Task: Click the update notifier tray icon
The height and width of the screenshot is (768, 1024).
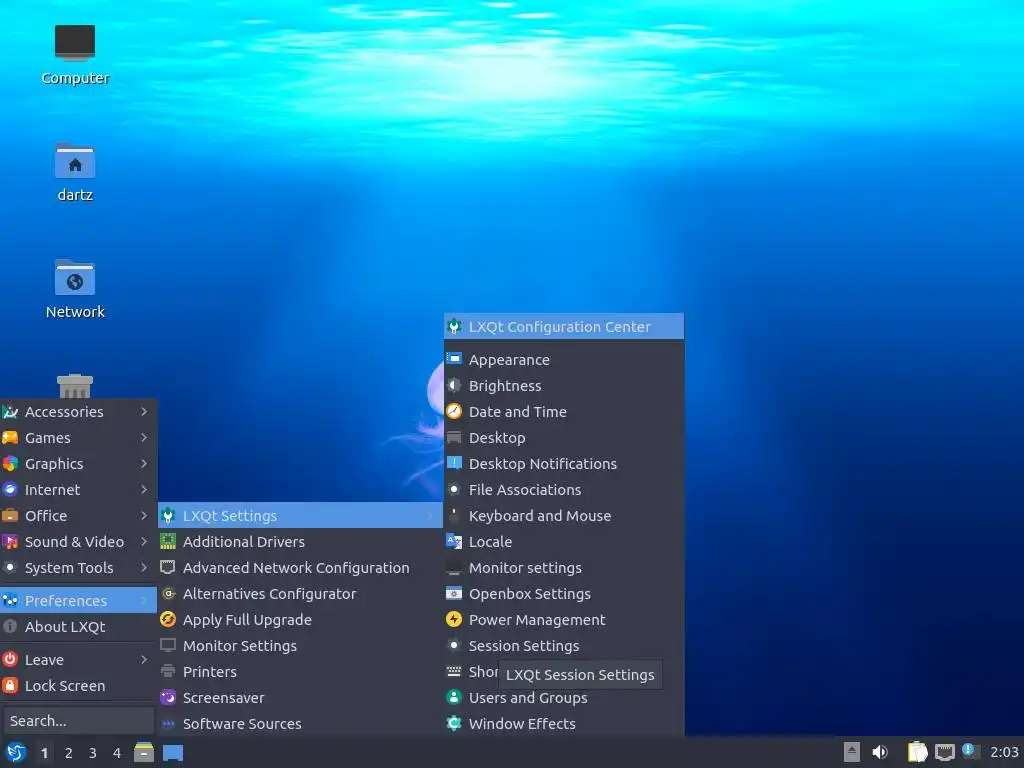Action: point(970,752)
